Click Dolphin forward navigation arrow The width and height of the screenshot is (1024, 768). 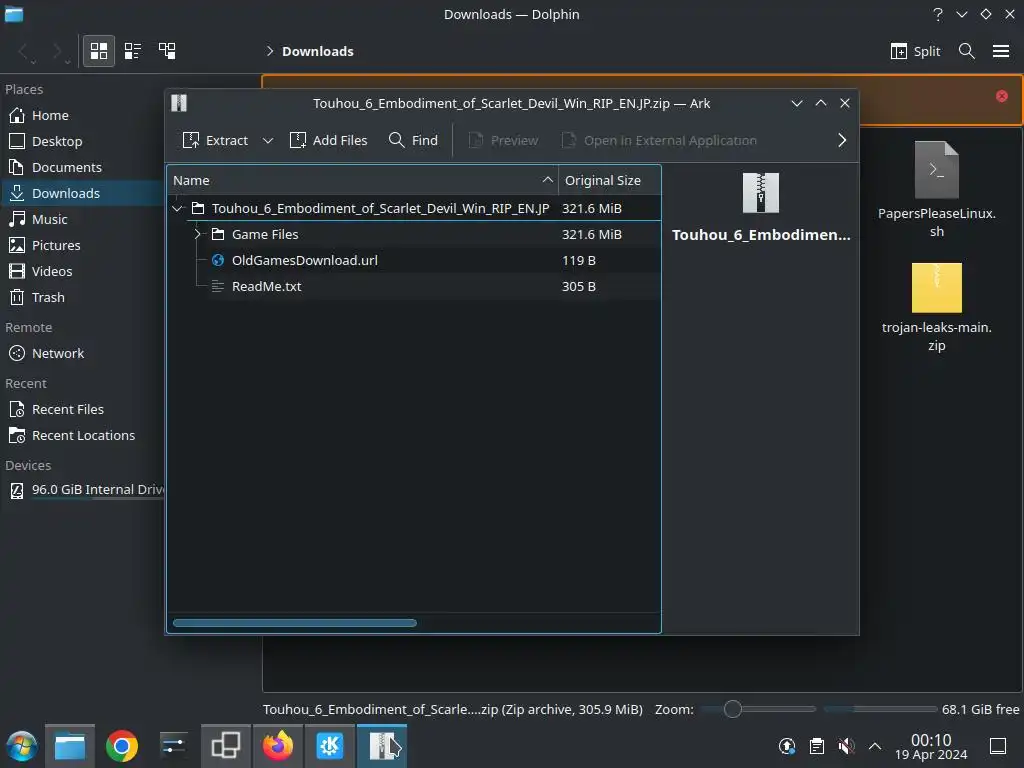pos(58,51)
